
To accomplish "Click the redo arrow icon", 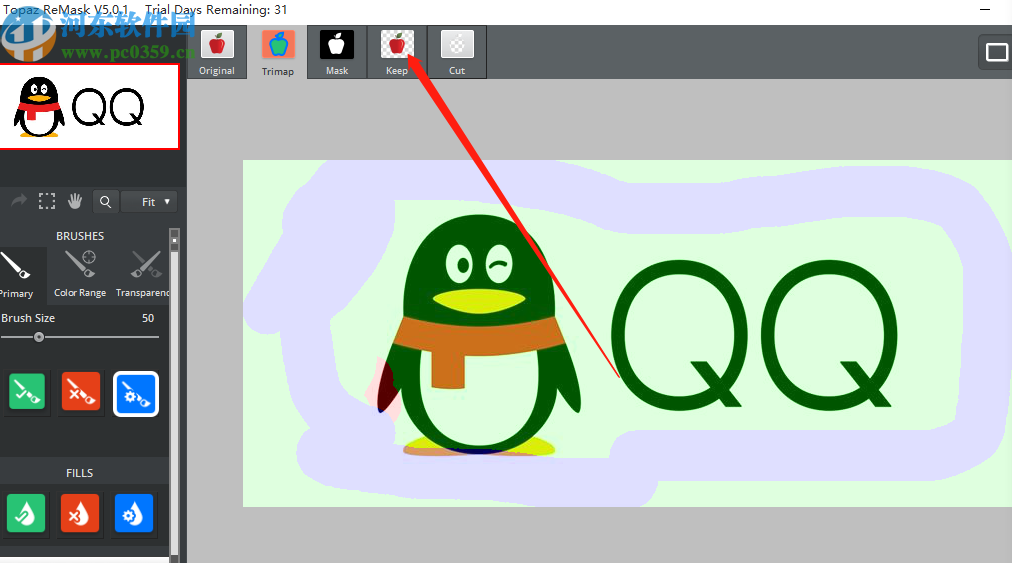I will (x=19, y=201).
